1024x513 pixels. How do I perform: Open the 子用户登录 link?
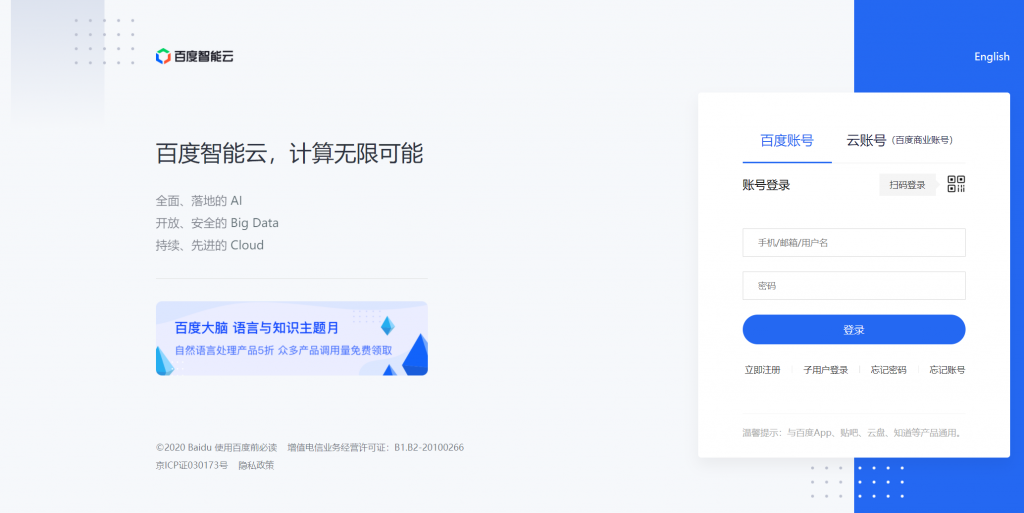coord(825,370)
